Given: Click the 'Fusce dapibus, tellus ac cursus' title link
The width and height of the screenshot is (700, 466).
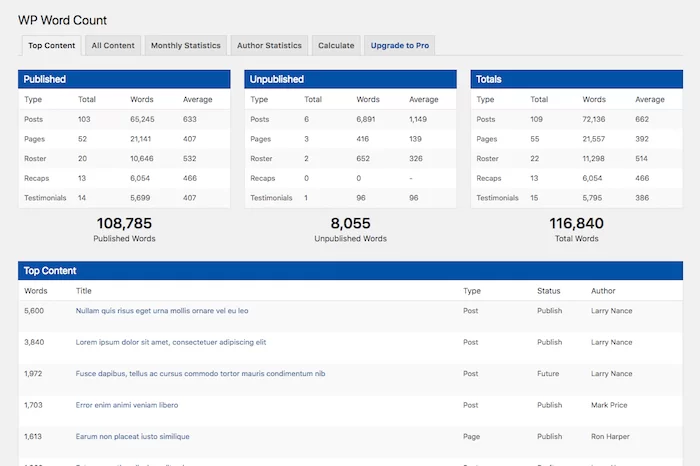Looking at the screenshot, I should pyautogui.click(x=200, y=374).
